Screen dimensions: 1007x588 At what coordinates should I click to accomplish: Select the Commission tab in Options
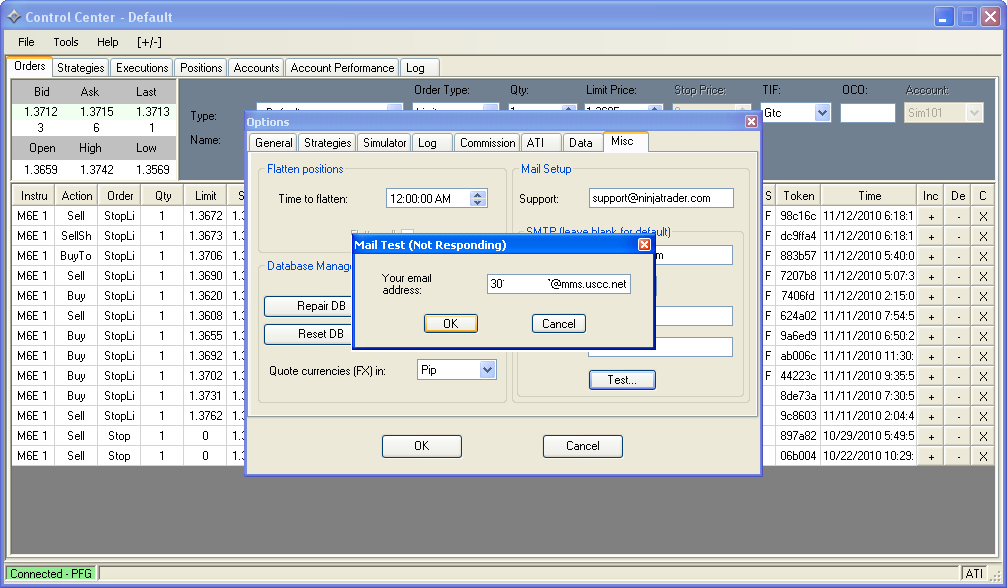[x=487, y=143]
